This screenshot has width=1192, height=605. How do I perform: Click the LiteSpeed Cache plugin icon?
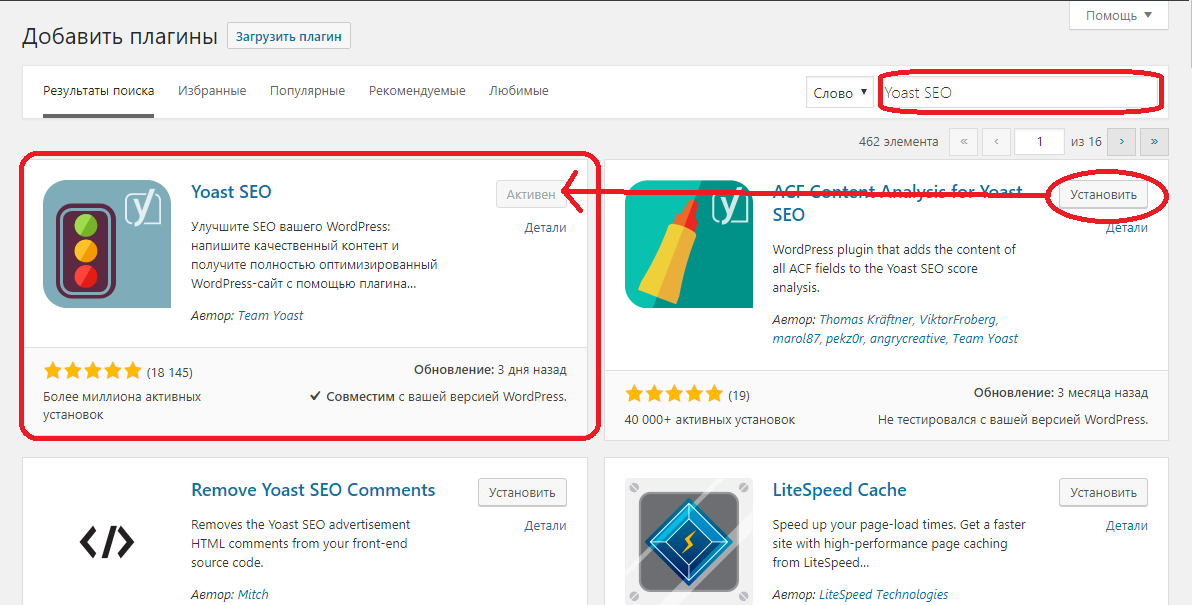point(689,542)
